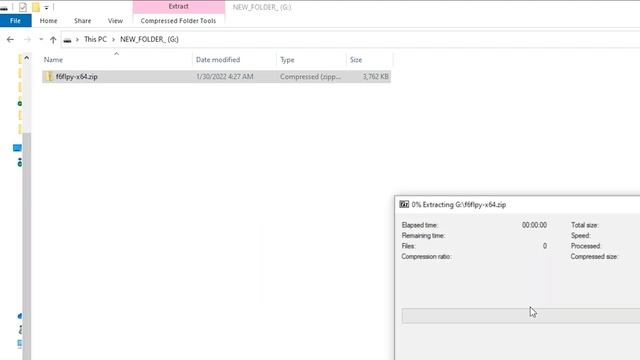Go back with the Back arrow
This screenshot has width=640, height=360.
tap(10, 39)
